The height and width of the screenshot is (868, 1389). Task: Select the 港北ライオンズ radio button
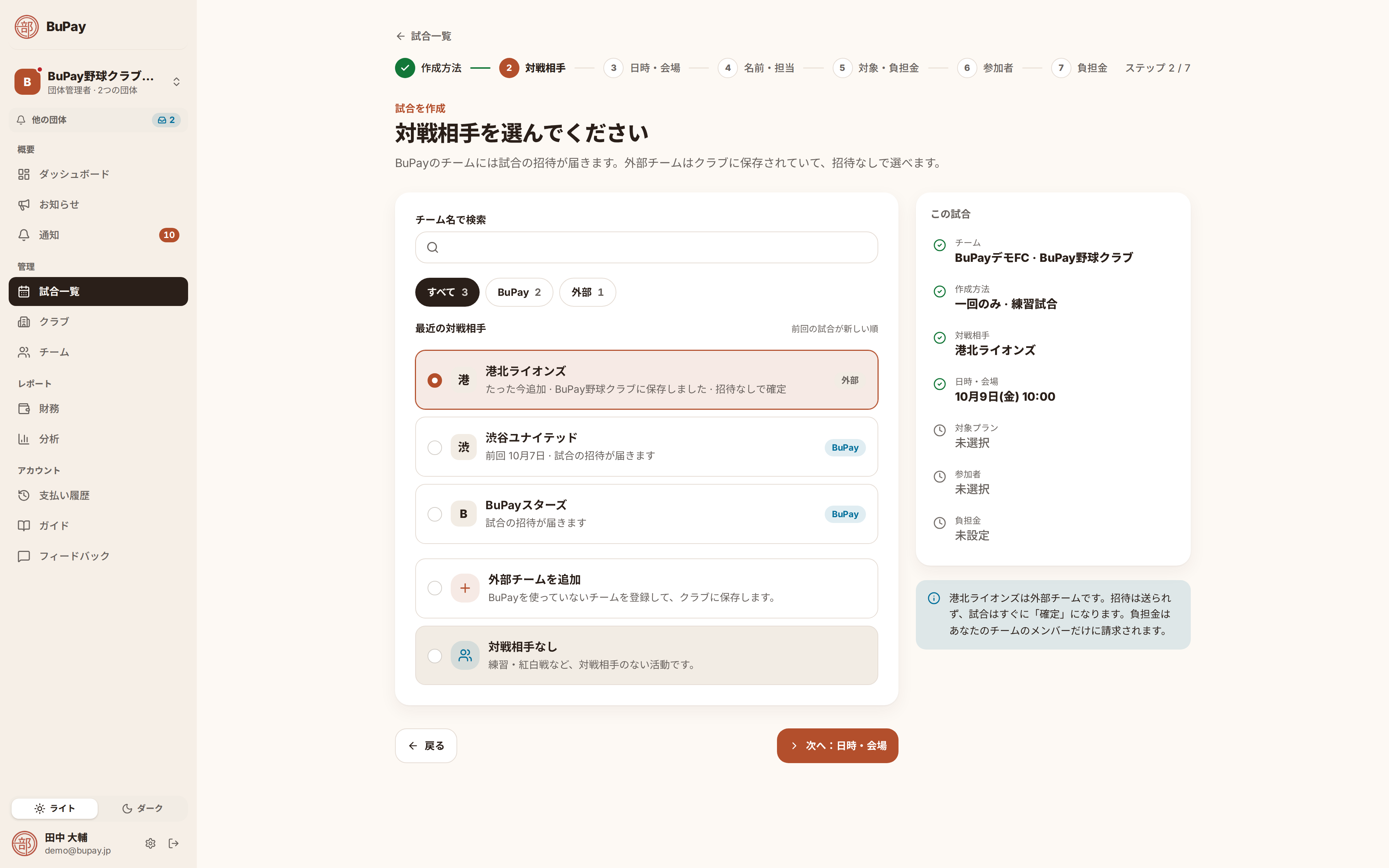(434, 380)
